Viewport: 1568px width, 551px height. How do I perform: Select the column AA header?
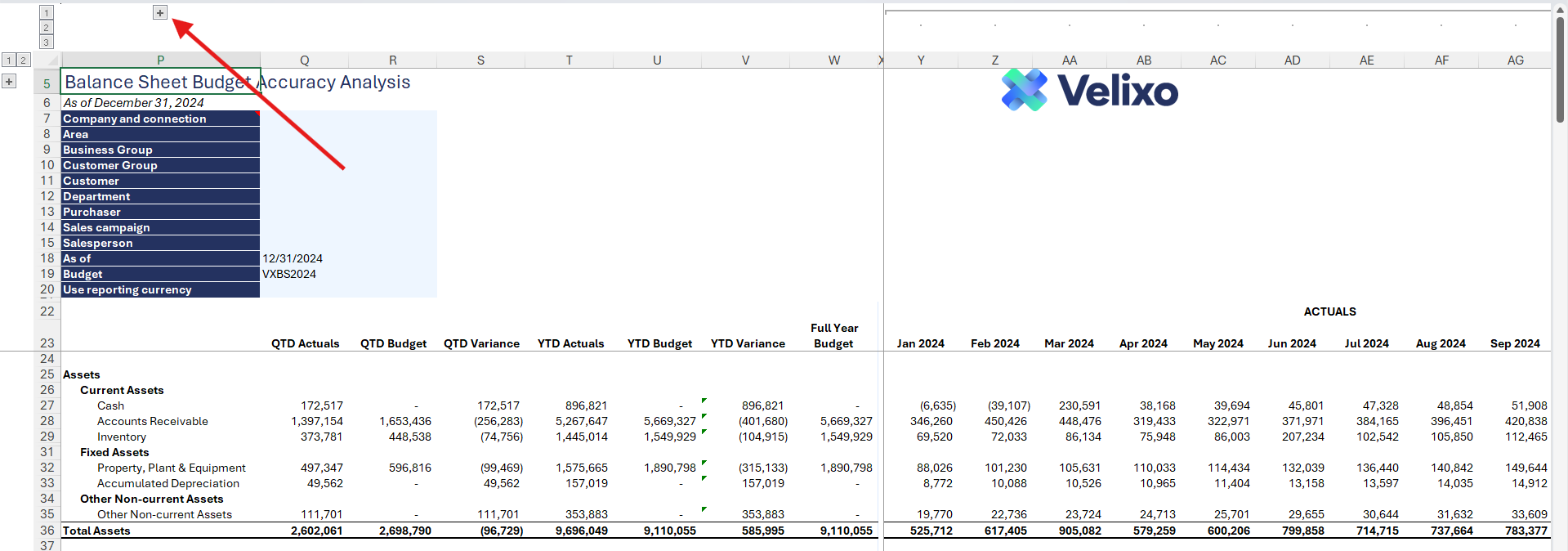1069,60
